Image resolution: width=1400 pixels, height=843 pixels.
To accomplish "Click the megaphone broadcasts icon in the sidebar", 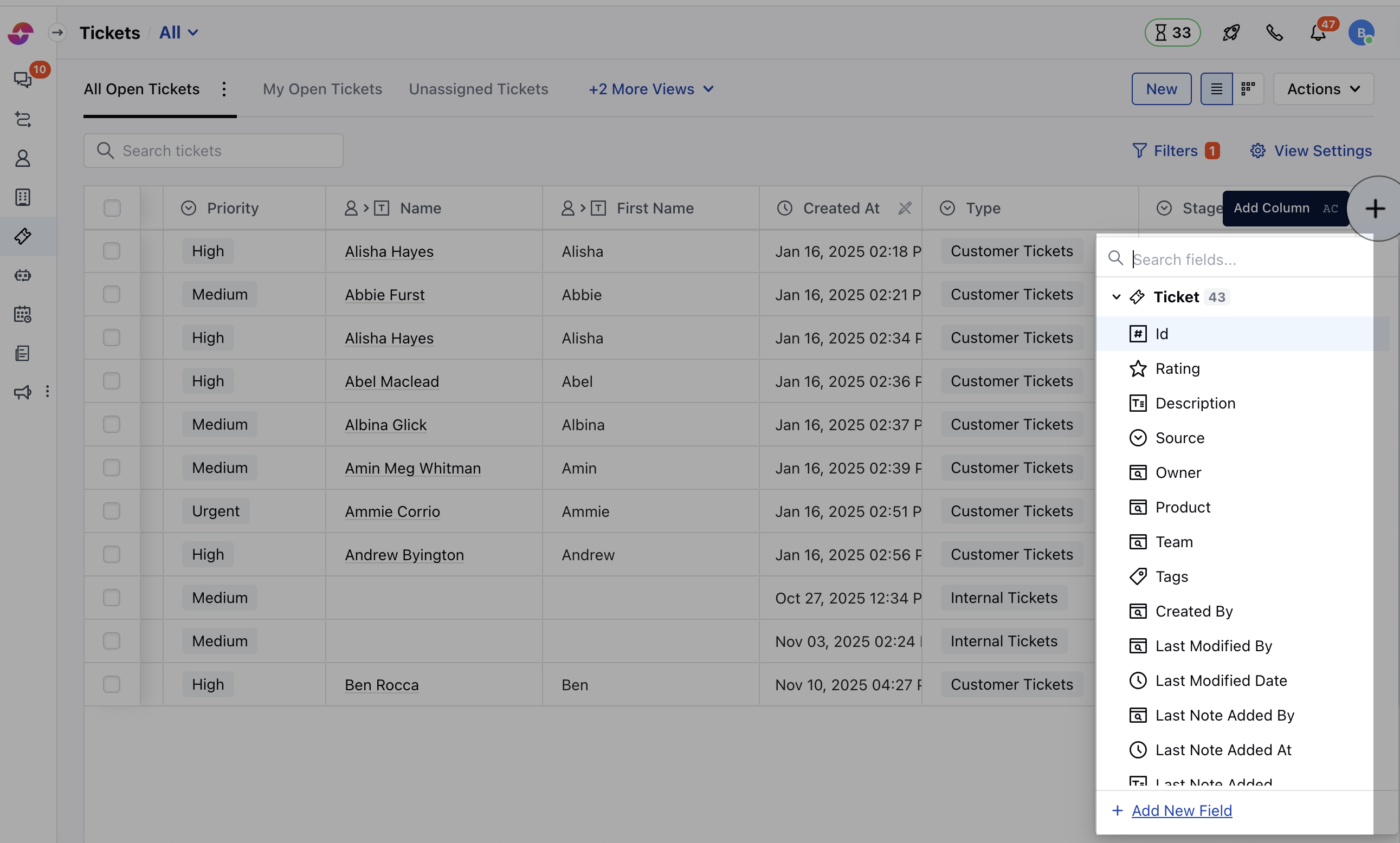I will [22, 392].
